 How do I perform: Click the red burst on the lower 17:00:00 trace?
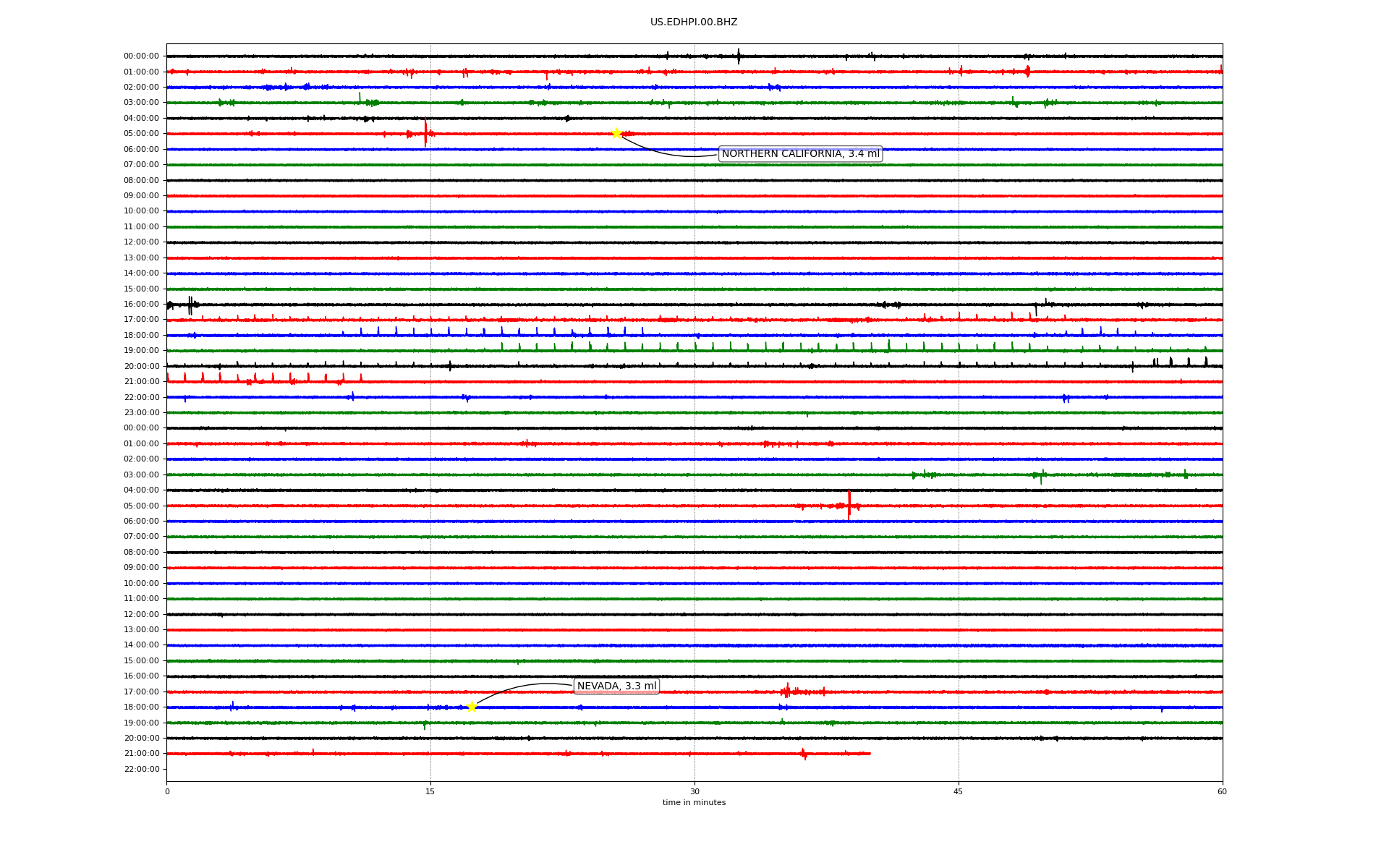pyautogui.click(x=790, y=692)
